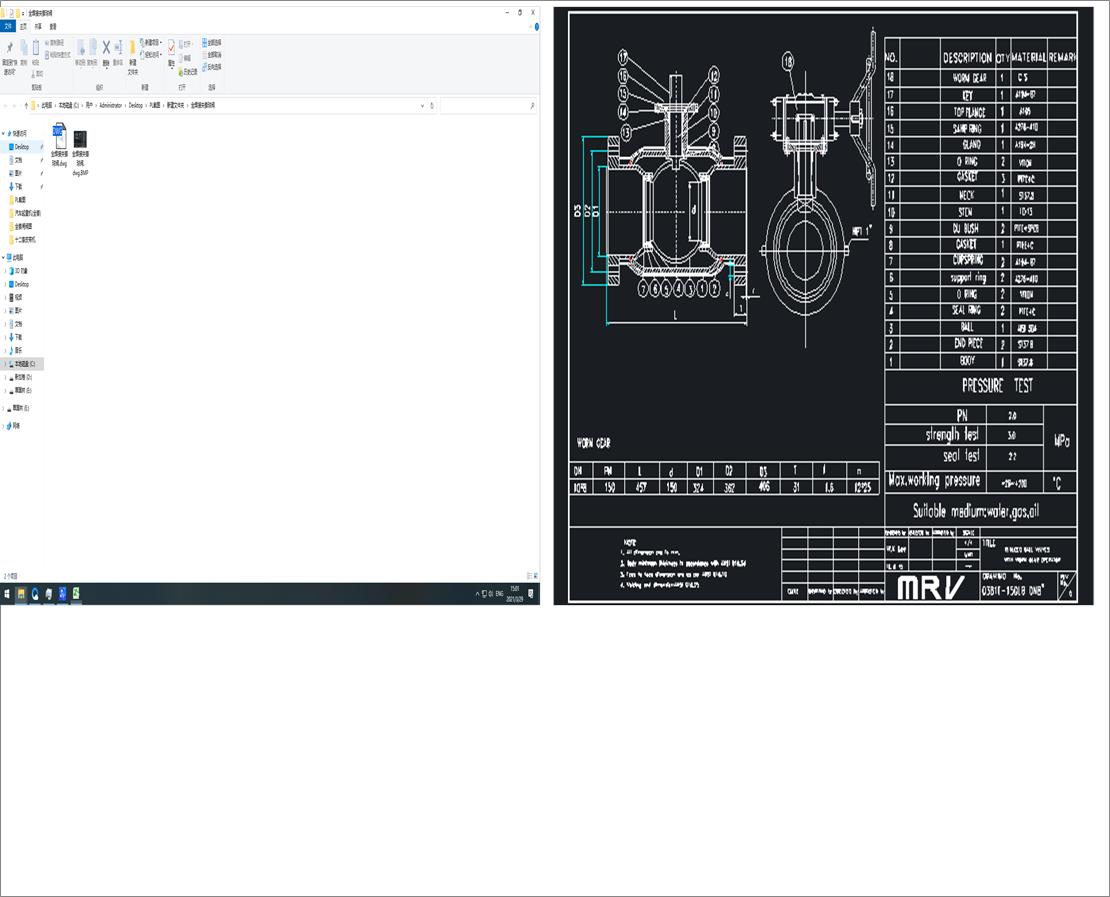Click Pin to Quick access ribbon icon

click(10, 47)
